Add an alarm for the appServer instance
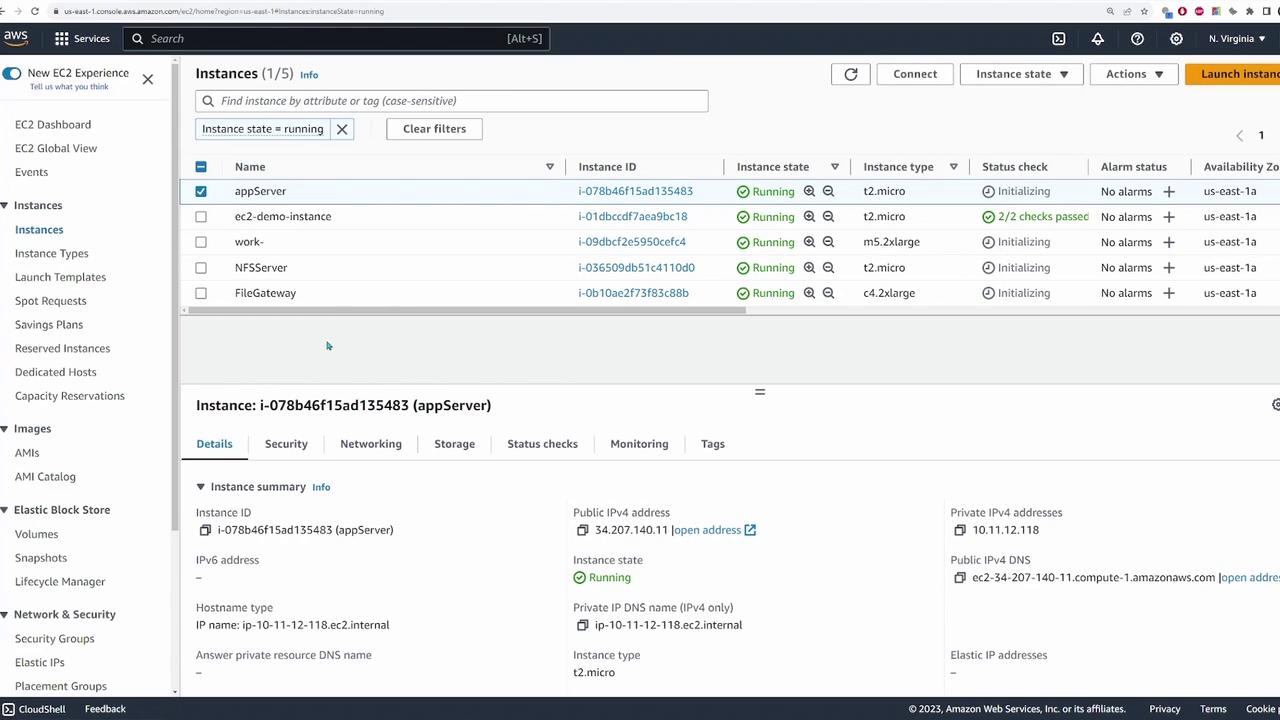1280x720 pixels. click(x=1168, y=191)
